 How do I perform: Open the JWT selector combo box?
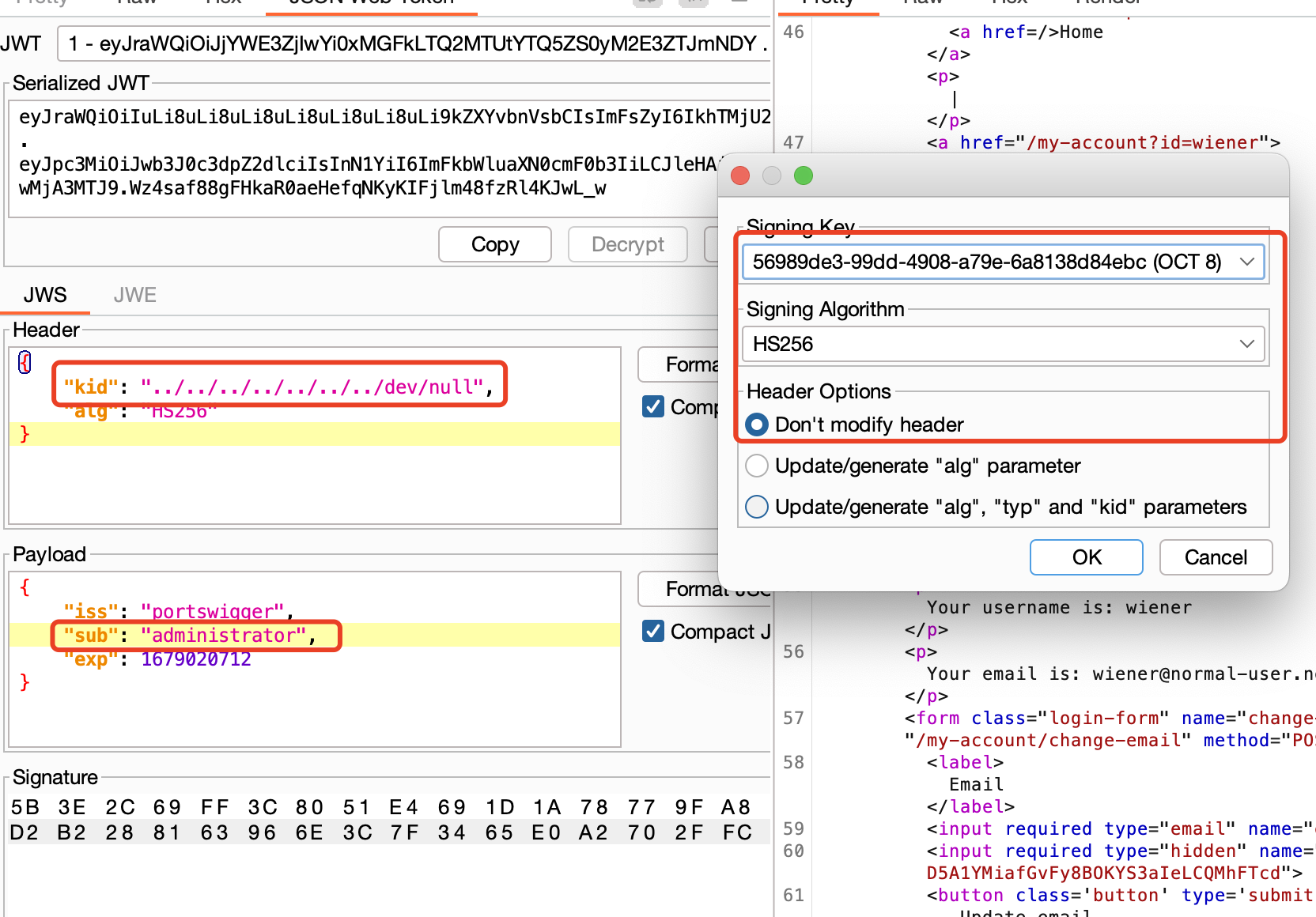(413, 43)
